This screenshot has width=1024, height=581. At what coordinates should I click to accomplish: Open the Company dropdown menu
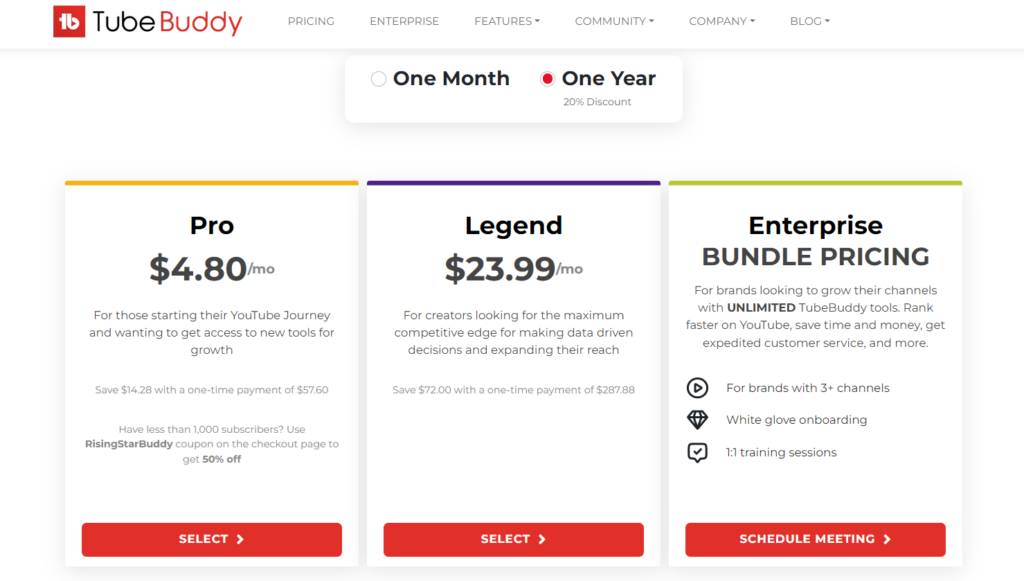click(722, 21)
